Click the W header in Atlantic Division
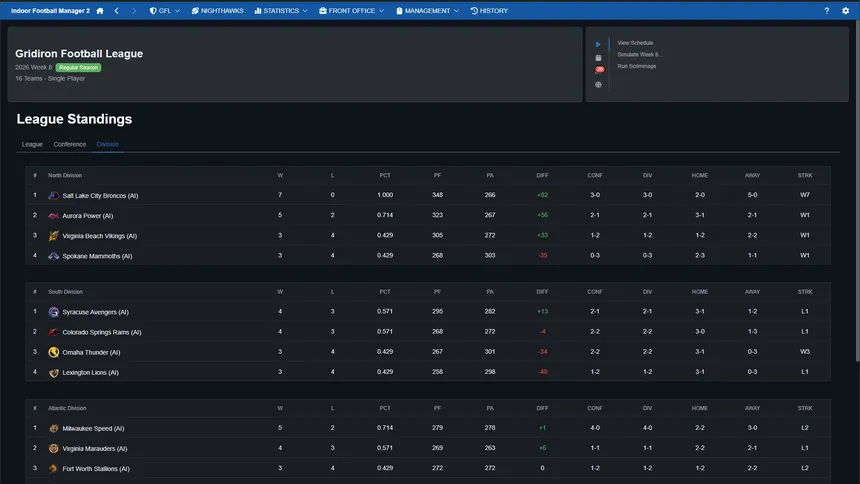Viewport: 860px width, 484px height. click(280, 408)
